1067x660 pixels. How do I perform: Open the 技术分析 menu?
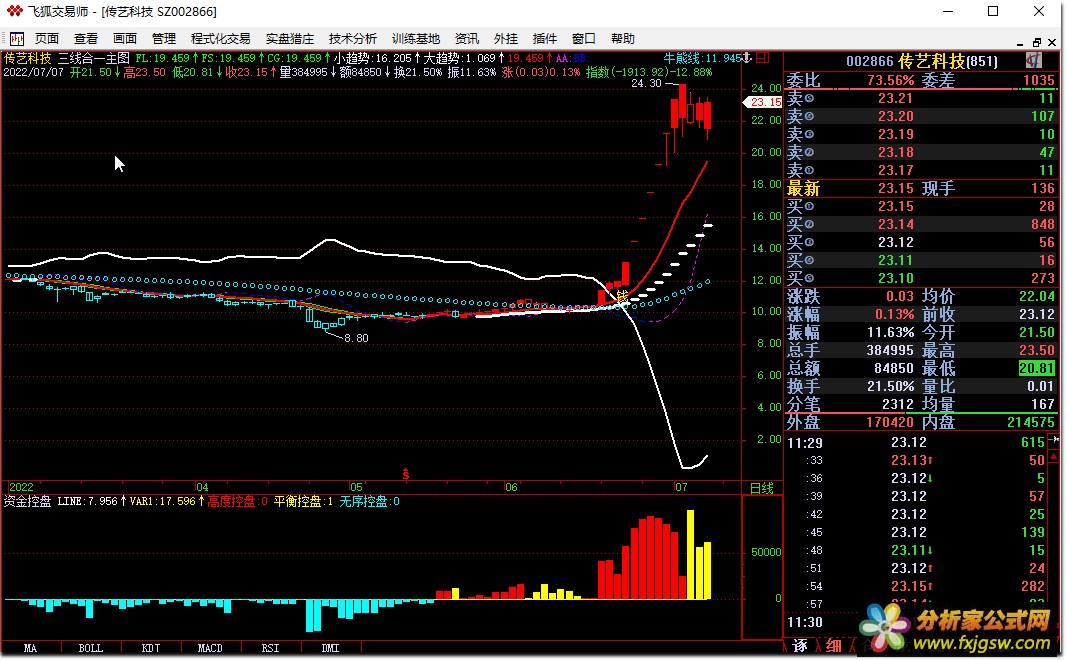[x=352, y=39]
